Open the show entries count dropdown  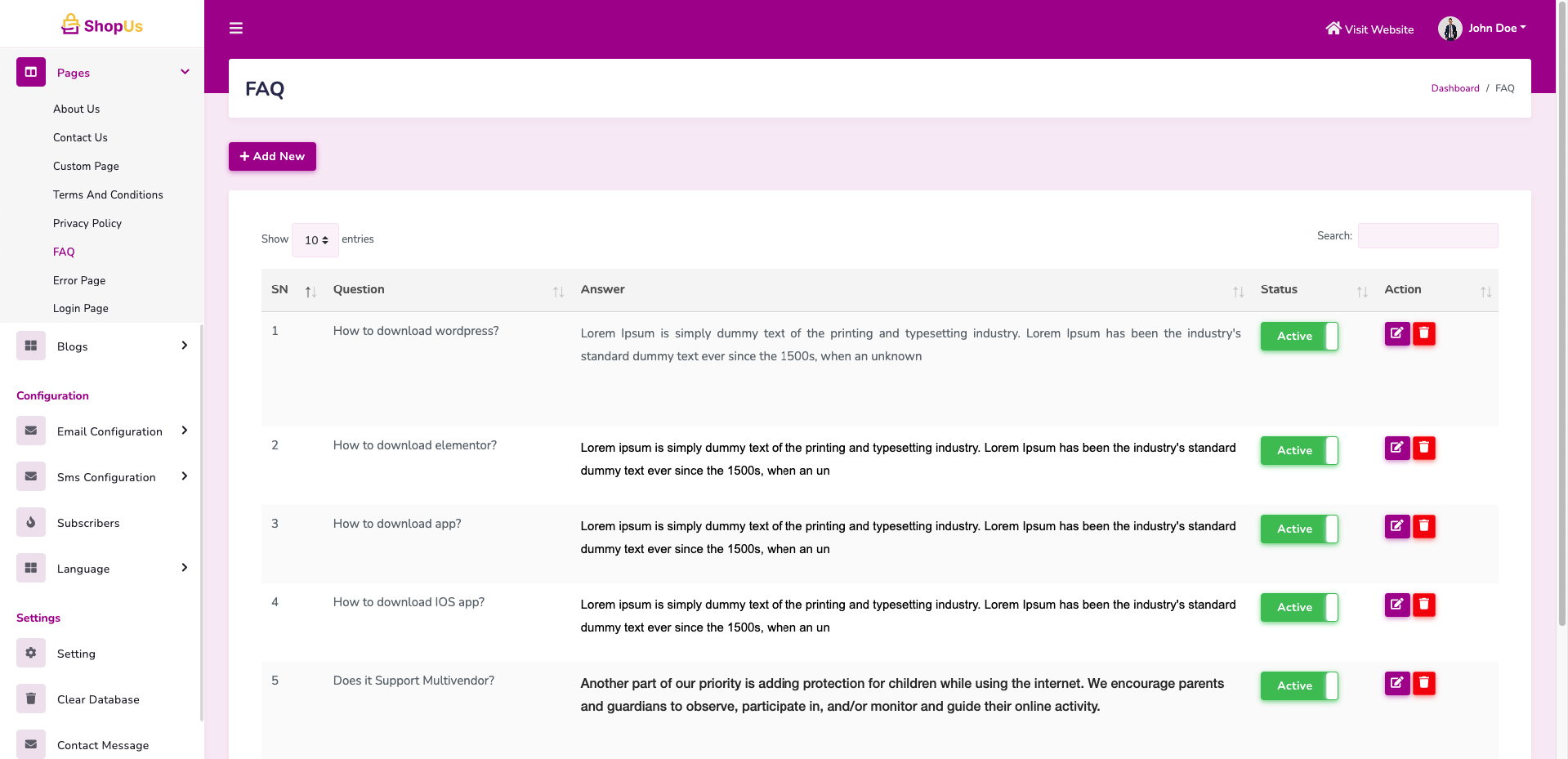click(x=315, y=240)
